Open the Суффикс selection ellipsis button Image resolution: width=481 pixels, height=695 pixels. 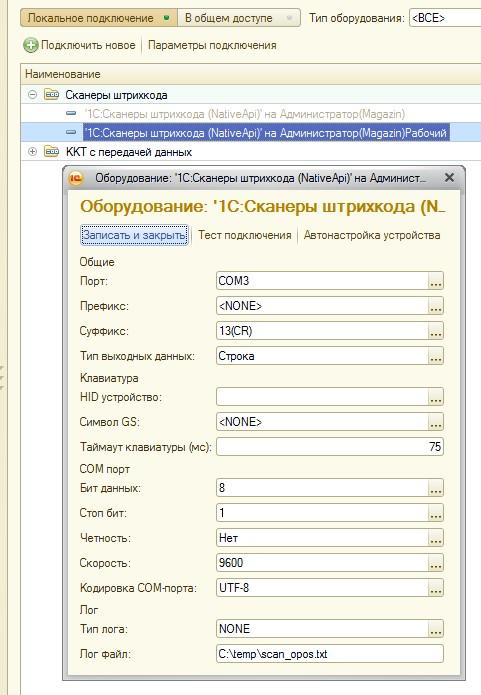(436, 331)
